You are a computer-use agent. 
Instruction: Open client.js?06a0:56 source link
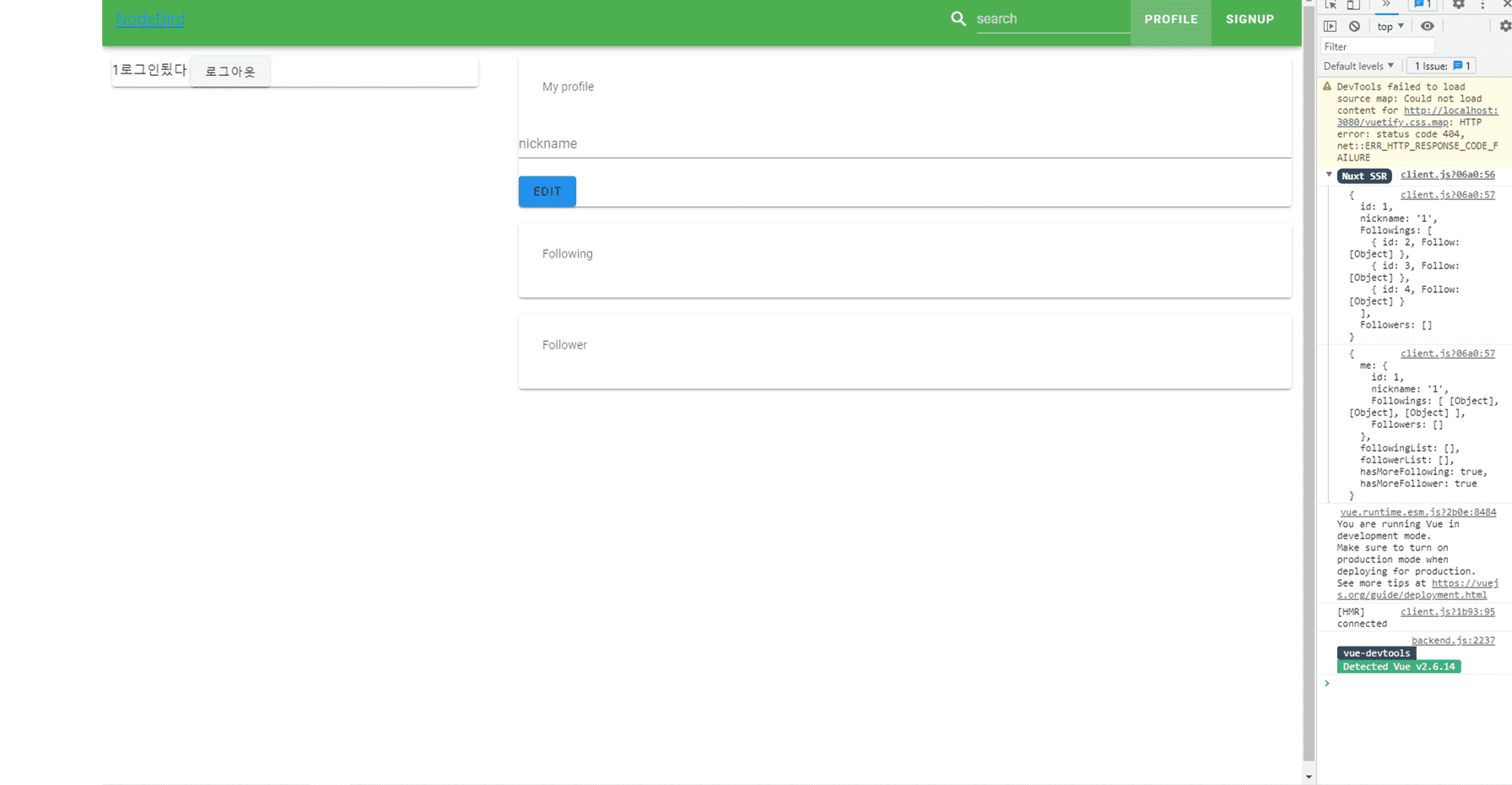(1448, 175)
